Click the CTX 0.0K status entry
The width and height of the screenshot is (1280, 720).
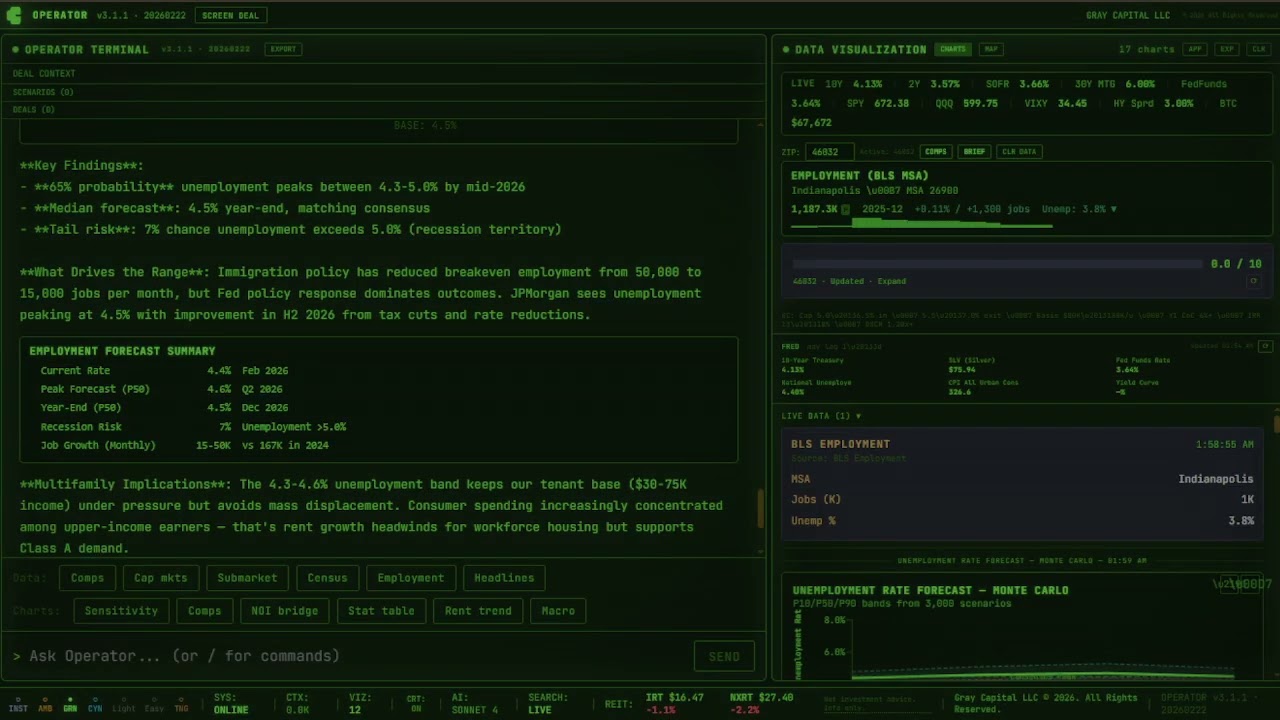pyautogui.click(x=297, y=704)
